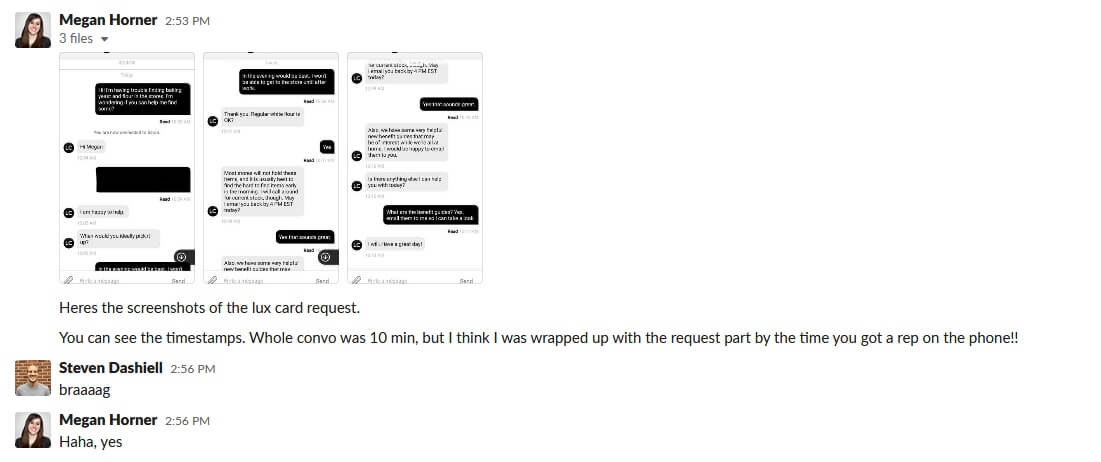Click Send in the third screenshot
The image size is (1101, 462).
466,281
